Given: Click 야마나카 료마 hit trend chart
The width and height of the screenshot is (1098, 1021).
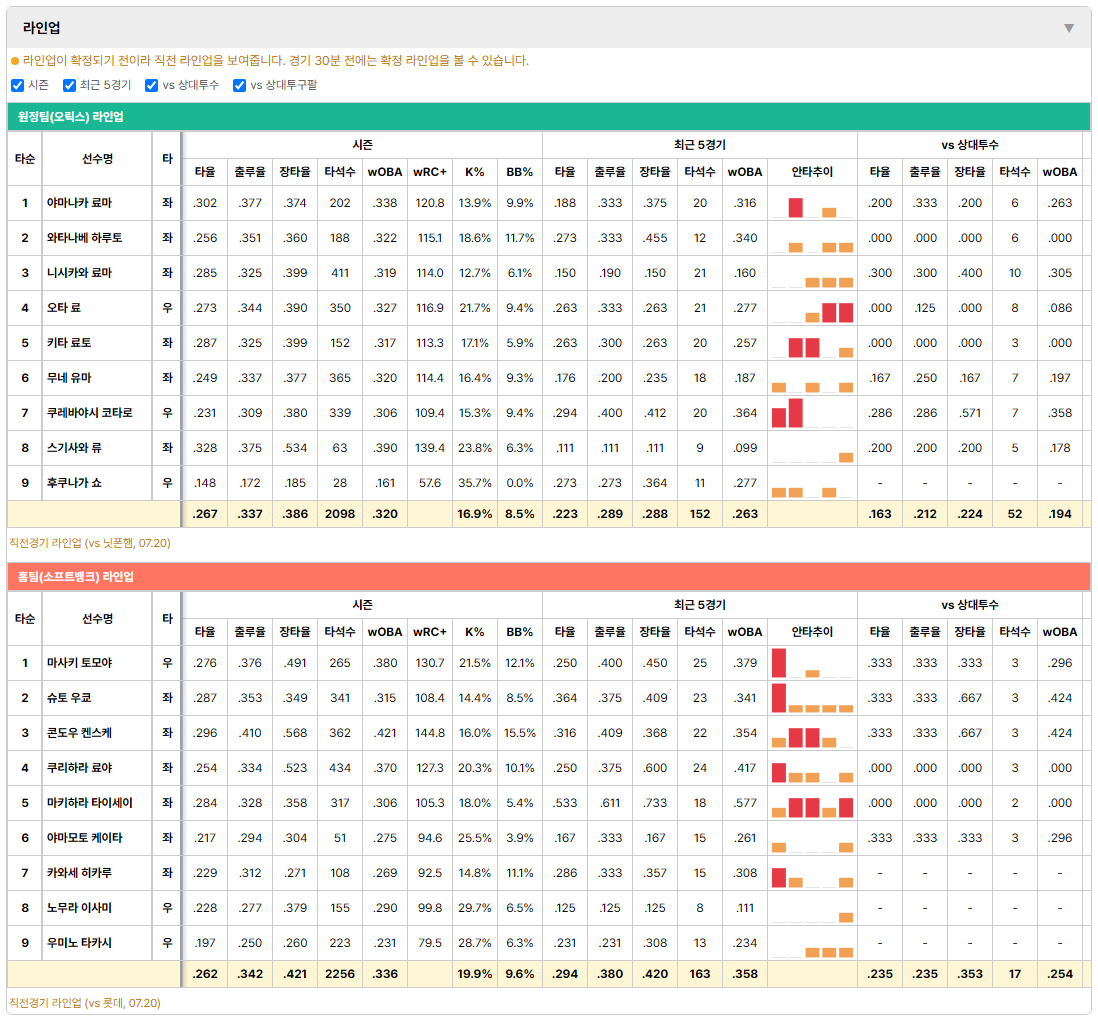Looking at the screenshot, I should 812,204.
